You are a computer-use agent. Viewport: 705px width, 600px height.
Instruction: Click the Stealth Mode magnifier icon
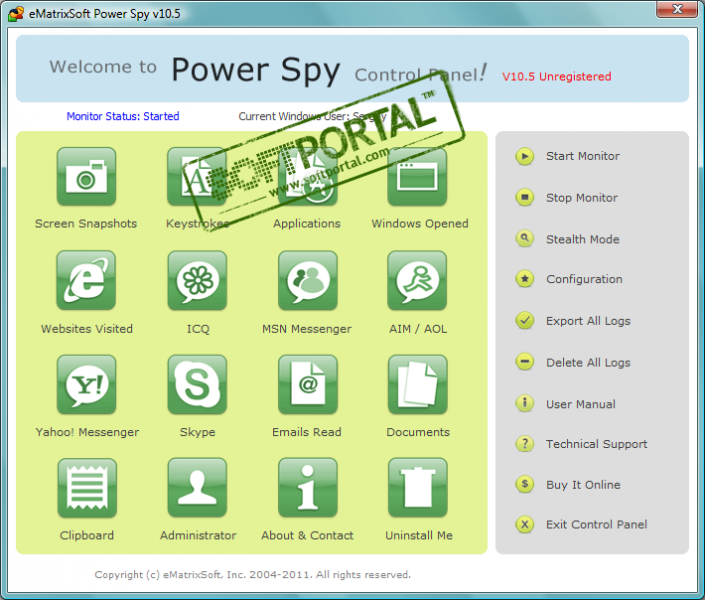524,238
